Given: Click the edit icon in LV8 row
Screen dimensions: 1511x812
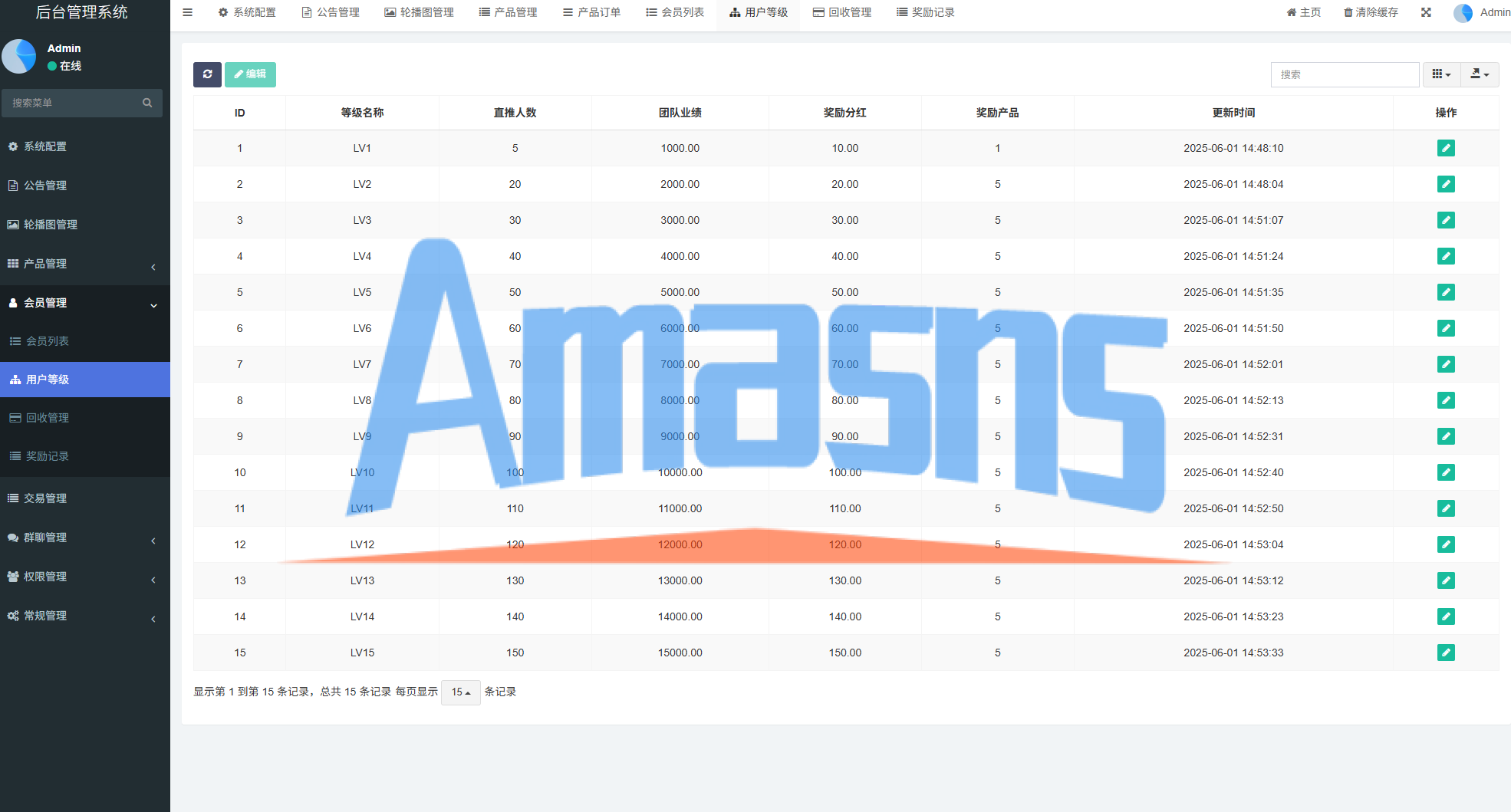Looking at the screenshot, I should pos(1446,400).
